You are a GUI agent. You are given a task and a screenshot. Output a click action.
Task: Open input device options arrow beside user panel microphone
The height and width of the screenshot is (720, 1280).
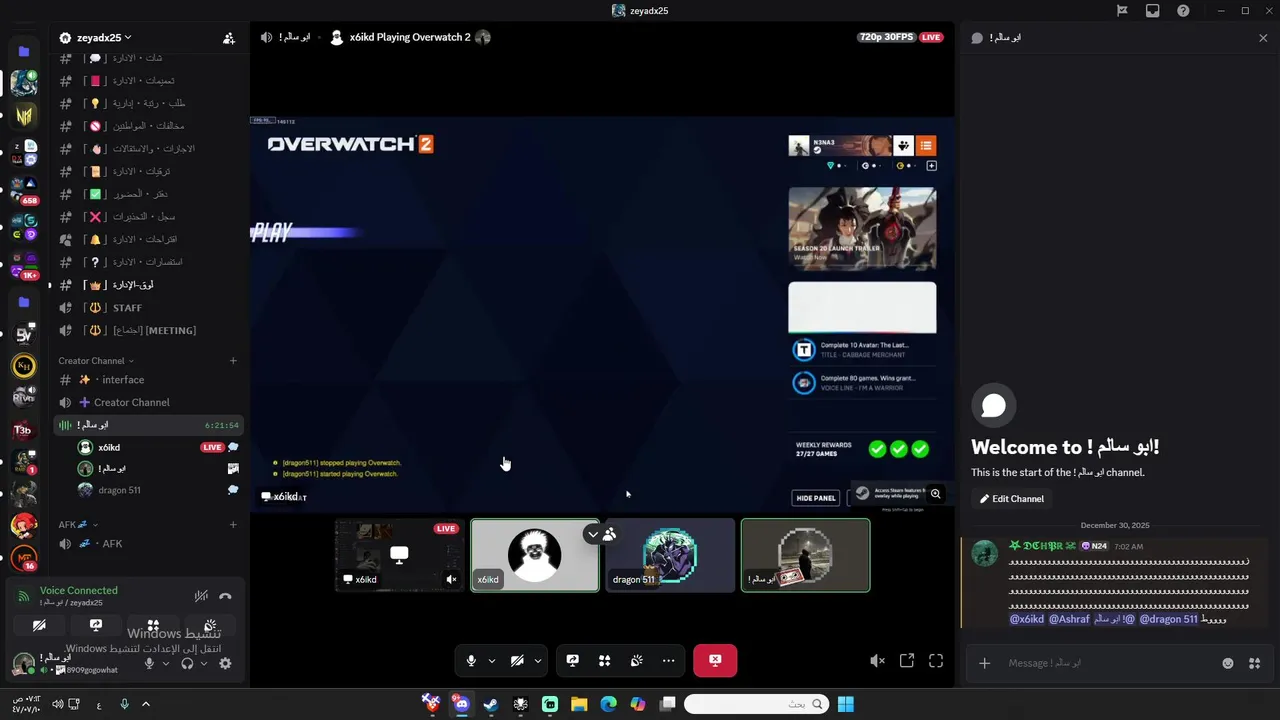click(x=165, y=663)
